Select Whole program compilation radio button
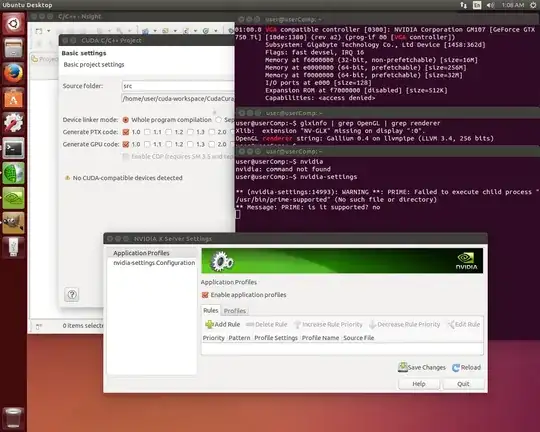Image resolution: width=540 pixels, height=432 pixels. [x=126, y=120]
